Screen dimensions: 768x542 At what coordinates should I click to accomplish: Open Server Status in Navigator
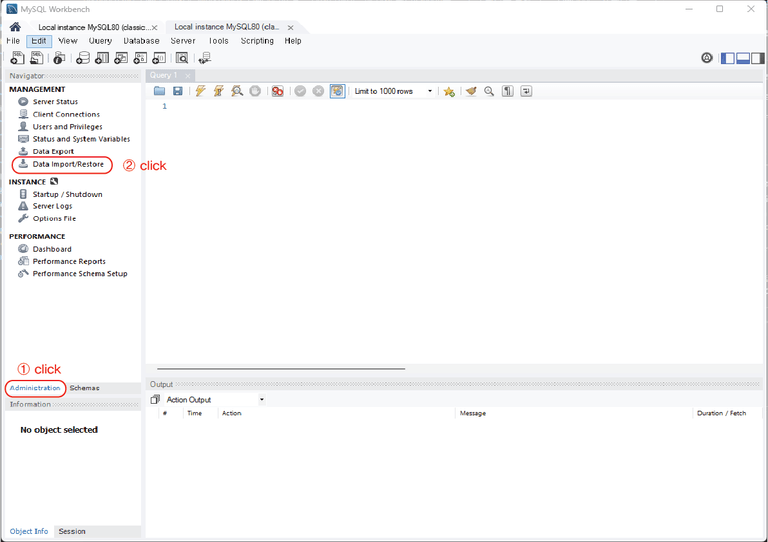[x=55, y=101]
